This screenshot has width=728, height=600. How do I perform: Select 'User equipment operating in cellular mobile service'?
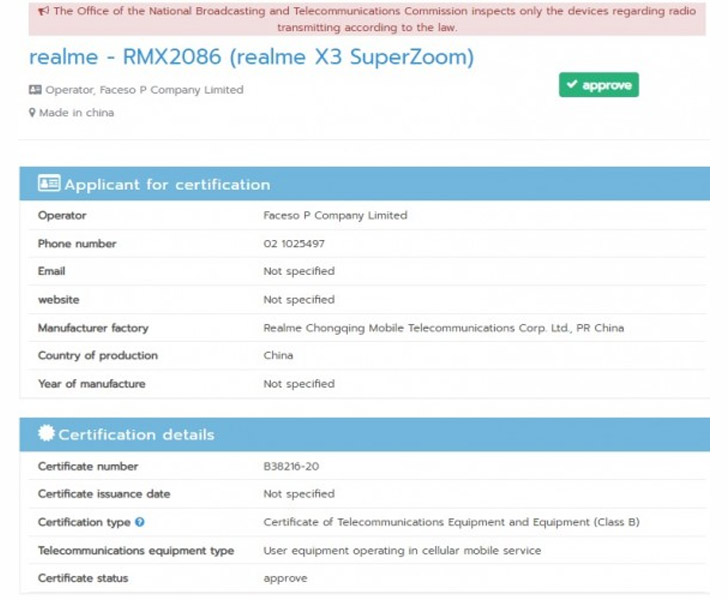coord(402,550)
